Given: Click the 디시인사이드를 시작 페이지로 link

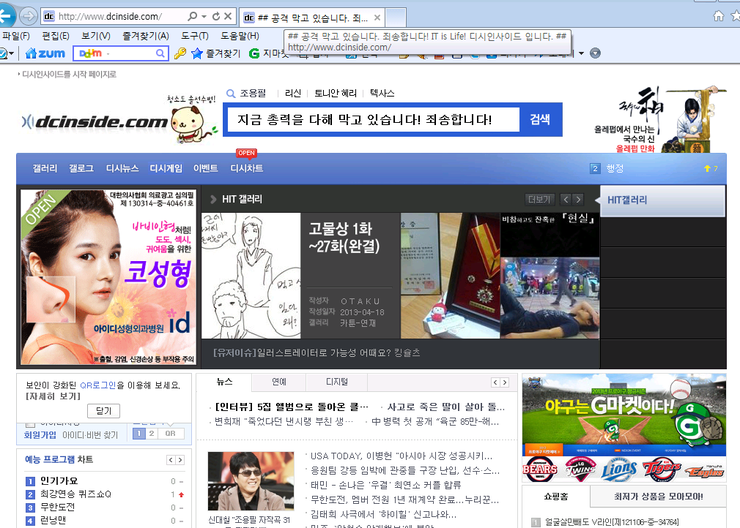Looking at the screenshot, I should 69,75.
